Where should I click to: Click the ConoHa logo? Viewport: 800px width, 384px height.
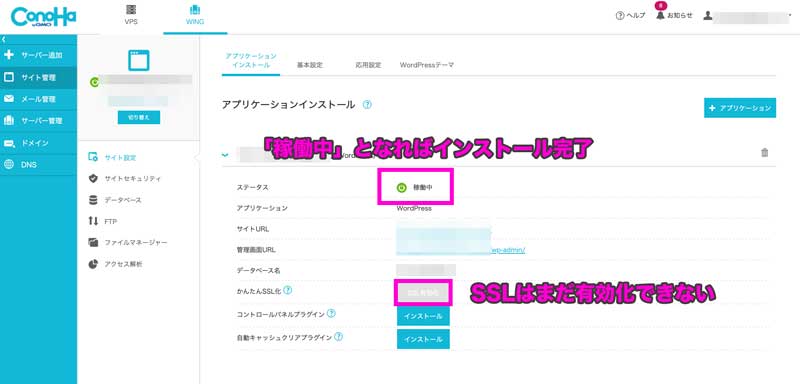pyautogui.click(x=43, y=17)
